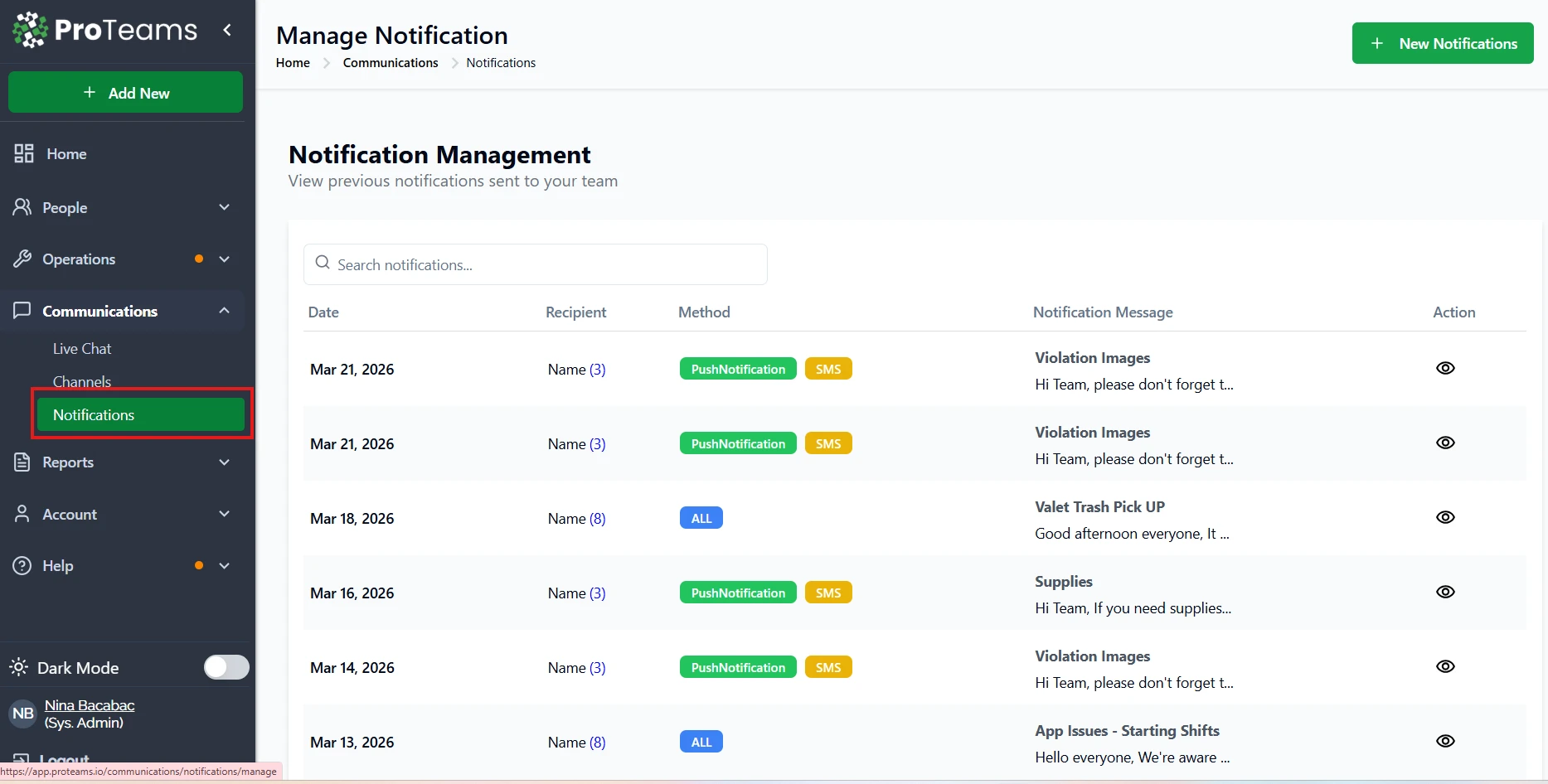Screen dimensions: 1548x784
Task: View the Supplies notification via eye icon
Action: tap(1445, 592)
